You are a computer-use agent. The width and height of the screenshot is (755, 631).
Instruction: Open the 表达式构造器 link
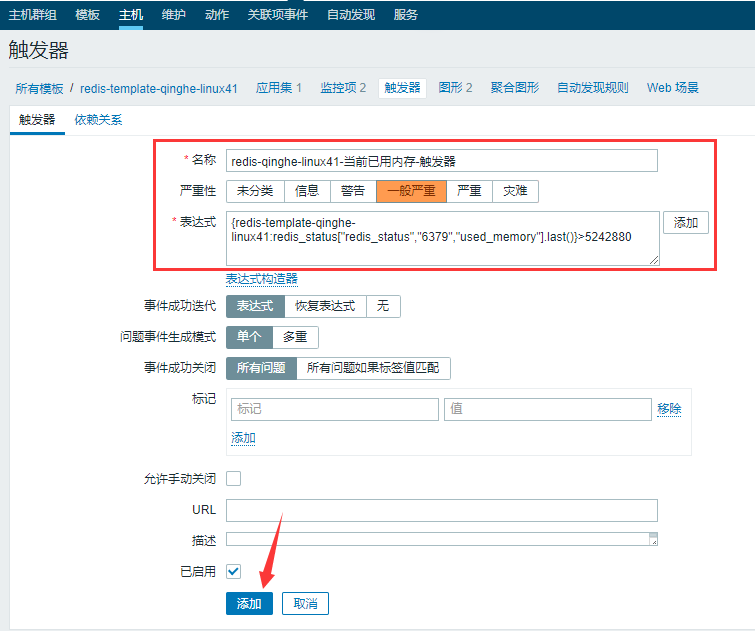tap(261, 279)
